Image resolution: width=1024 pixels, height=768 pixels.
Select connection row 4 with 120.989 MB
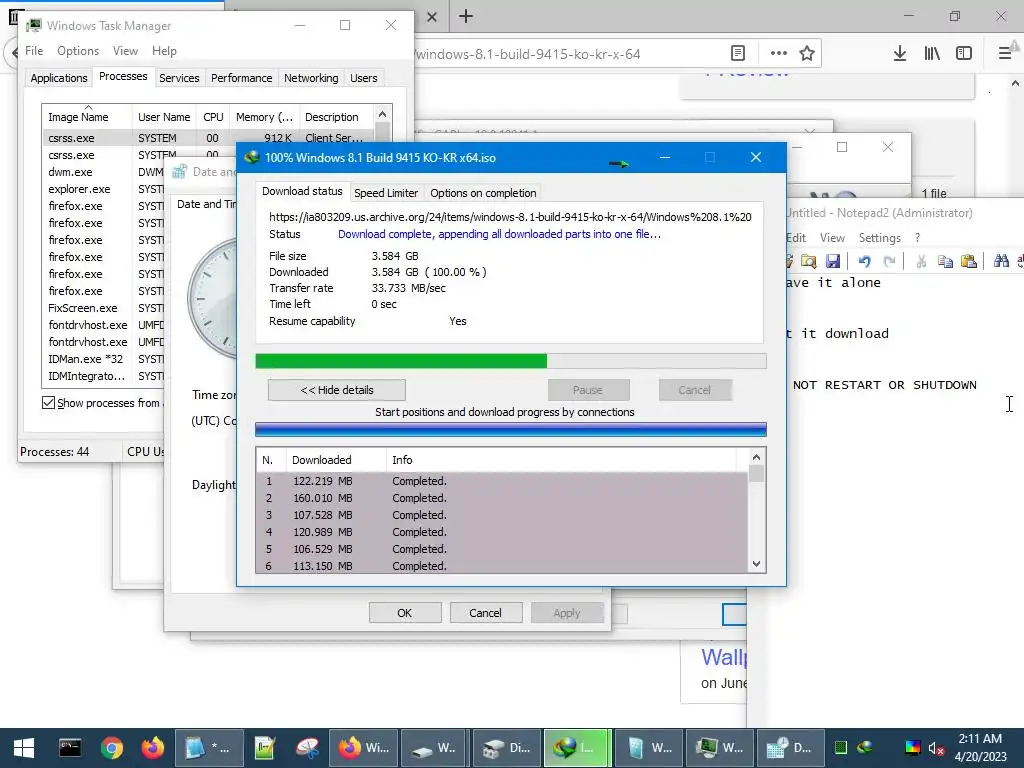tap(502, 532)
